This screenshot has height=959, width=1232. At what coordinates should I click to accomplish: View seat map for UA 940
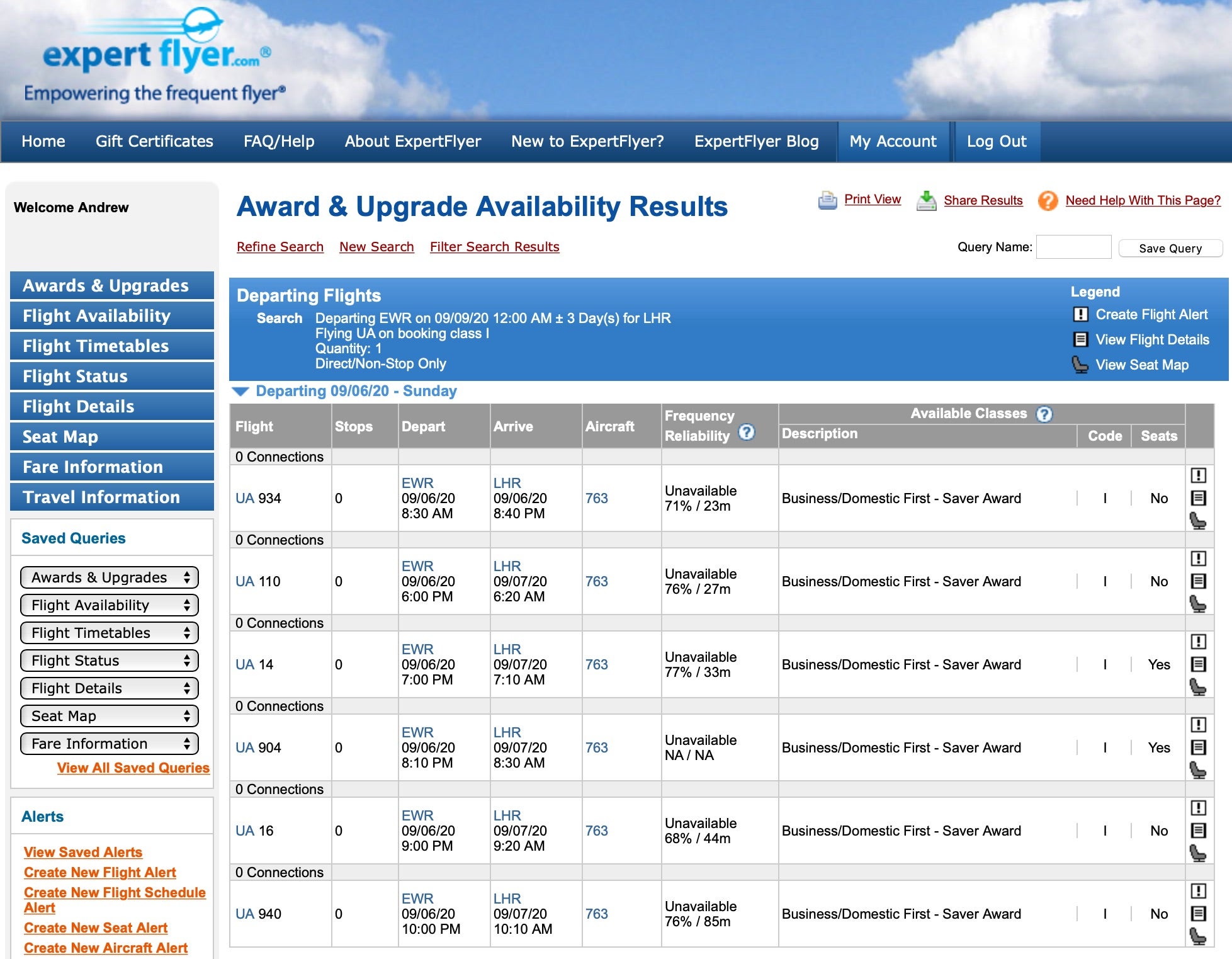click(x=1198, y=936)
